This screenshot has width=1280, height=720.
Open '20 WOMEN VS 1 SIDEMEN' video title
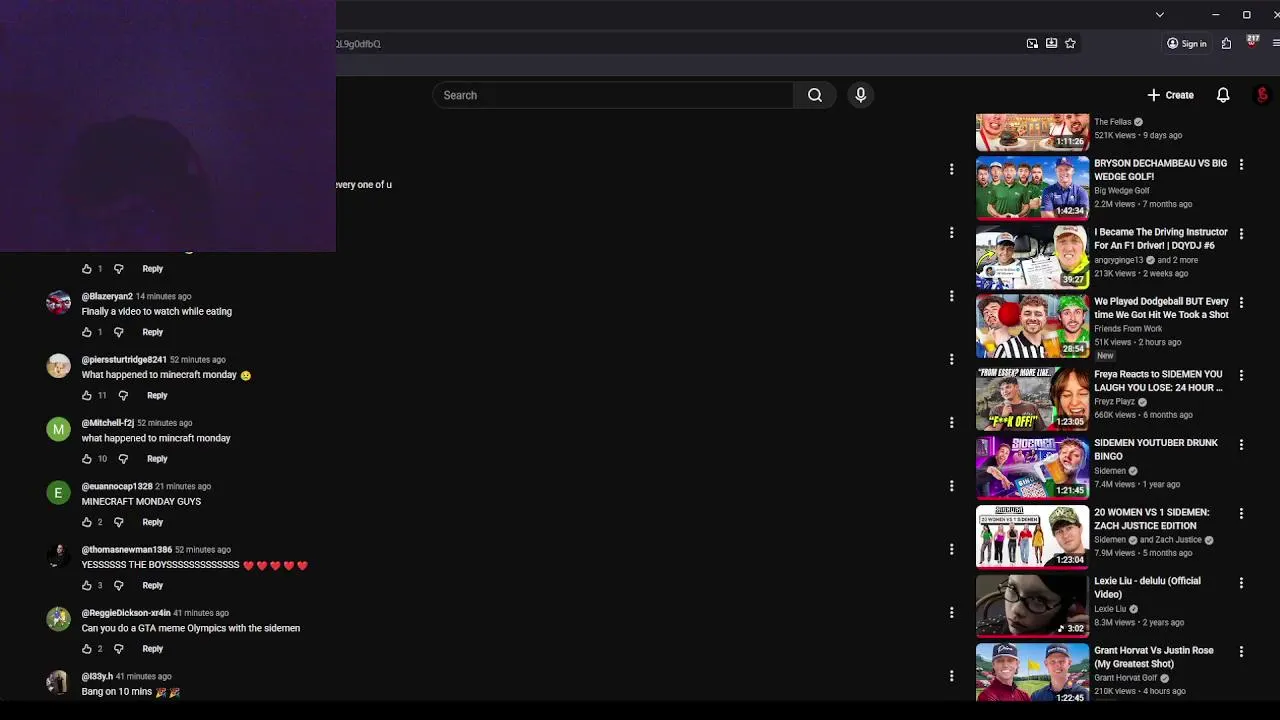pos(1151,518)
